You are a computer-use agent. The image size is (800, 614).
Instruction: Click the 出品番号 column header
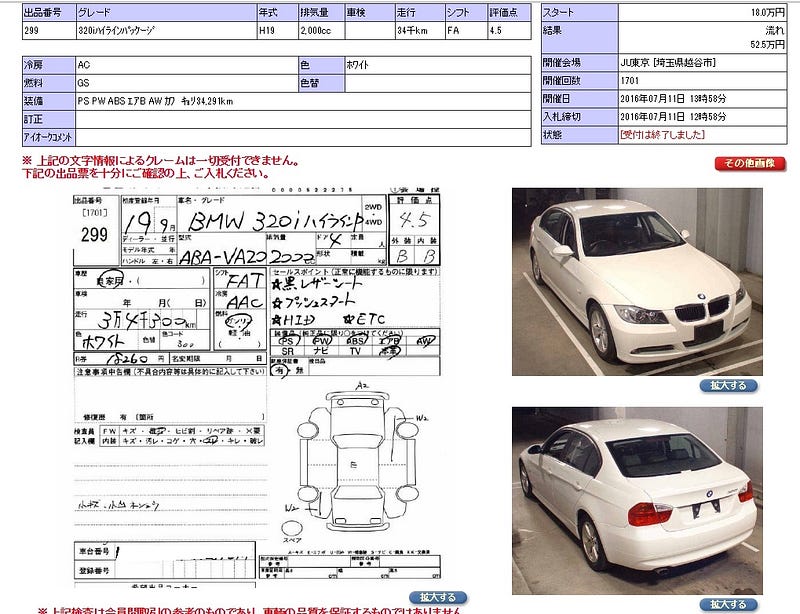point(49,12)
